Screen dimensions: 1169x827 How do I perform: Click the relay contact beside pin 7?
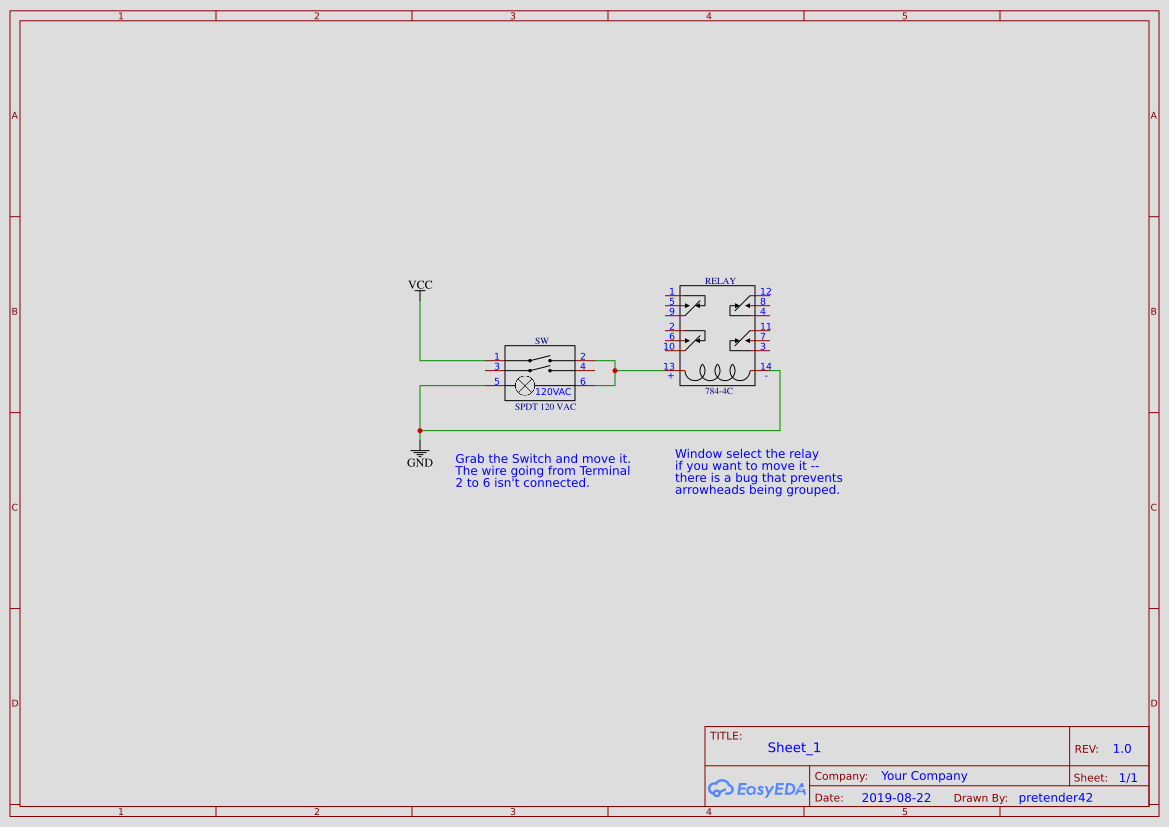coord(741,339)
